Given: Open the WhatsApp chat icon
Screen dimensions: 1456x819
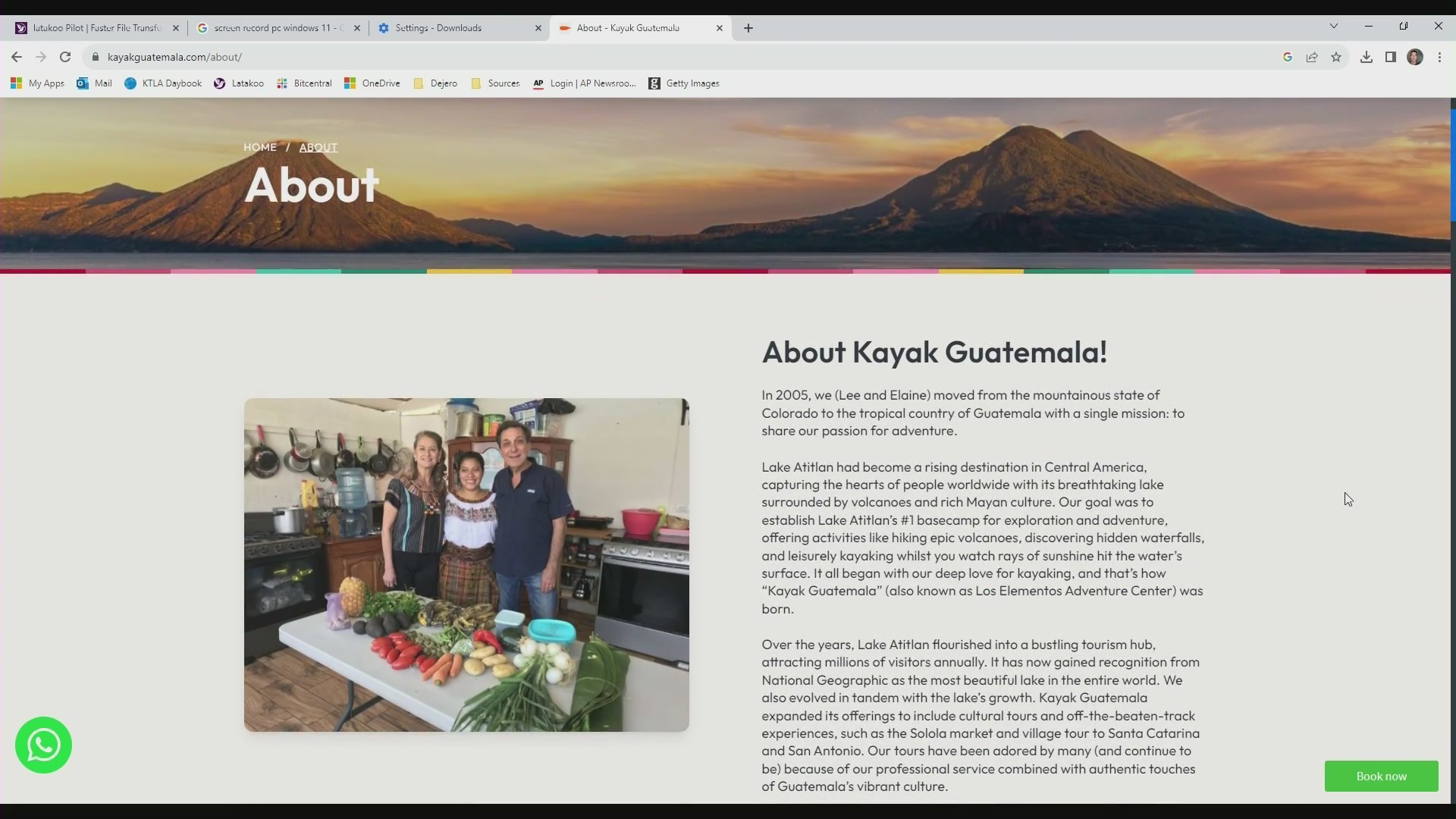Looking at the screenshot, I should pos(43,745).
